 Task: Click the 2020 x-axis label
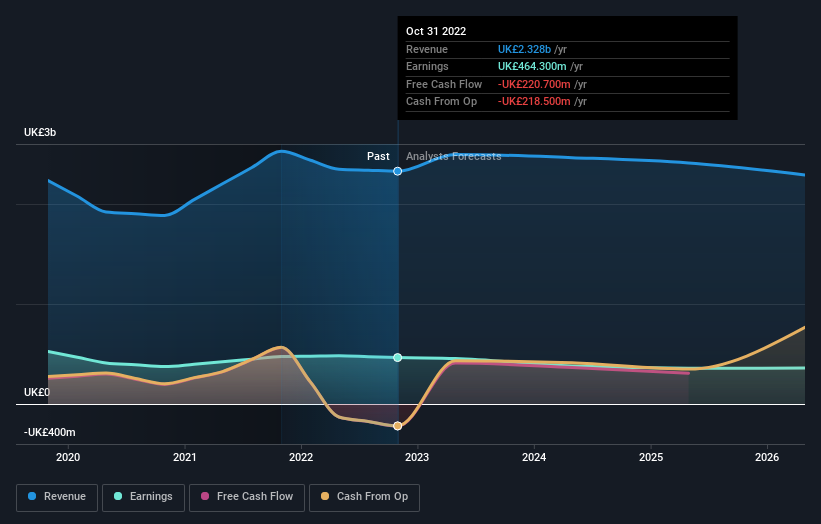pyautogui.click(x=68, y=458)
